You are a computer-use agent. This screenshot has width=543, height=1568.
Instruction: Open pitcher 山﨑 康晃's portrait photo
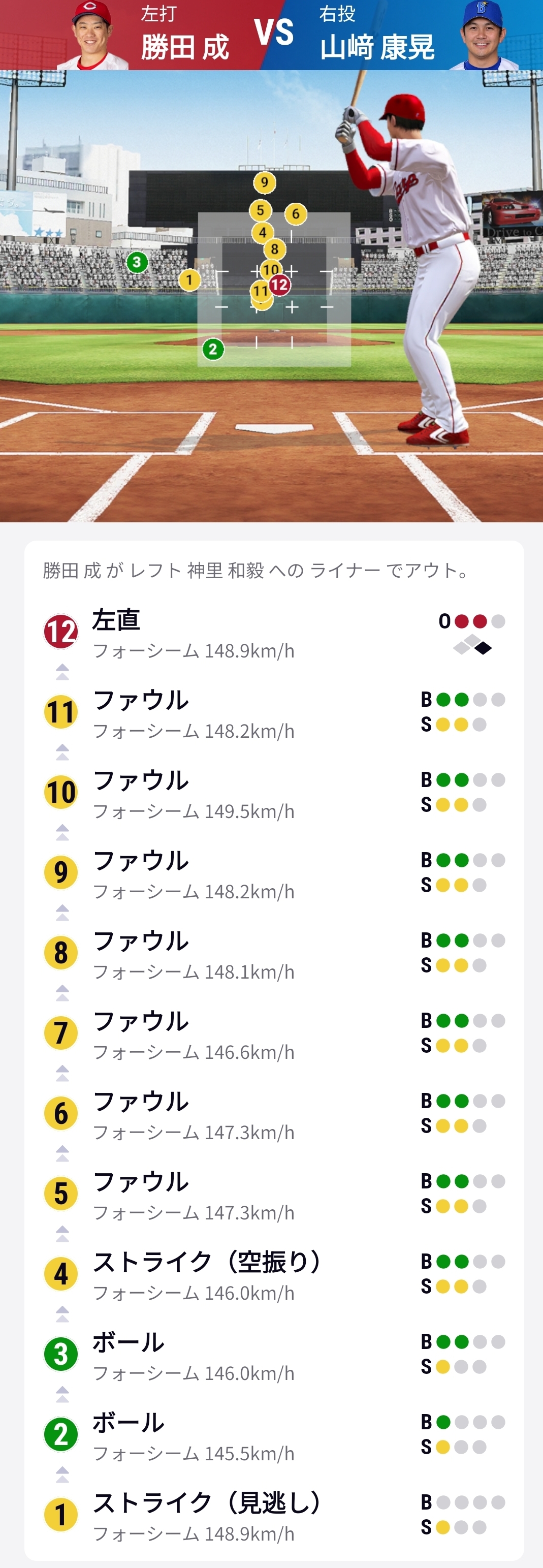coord(482,35)
